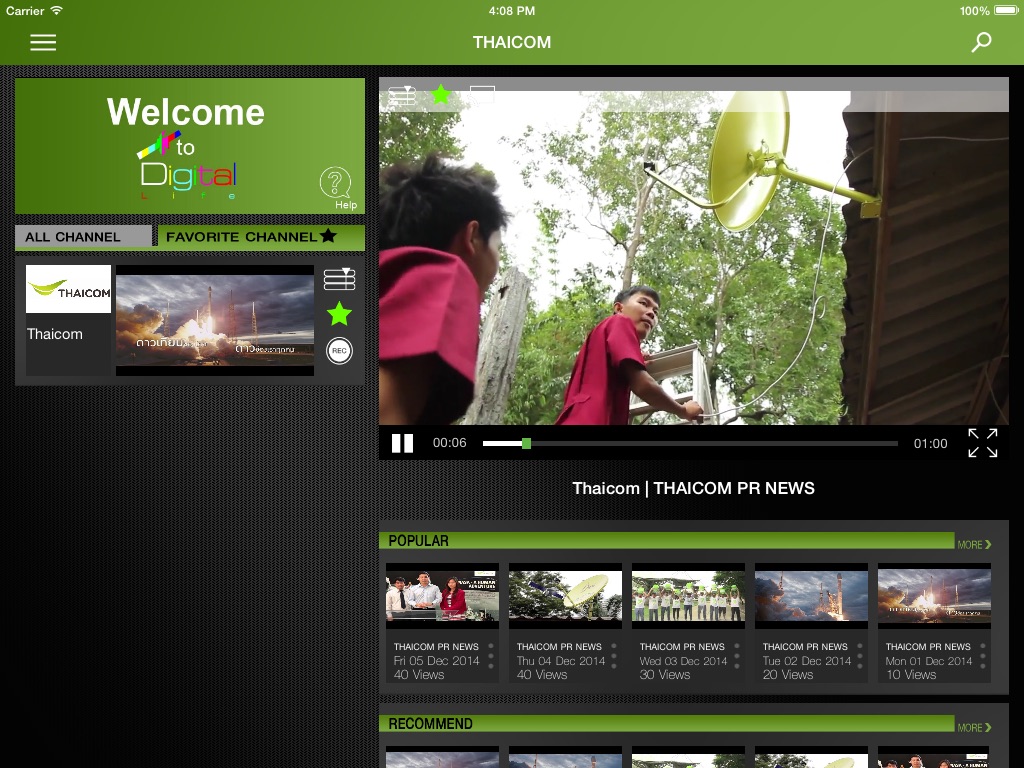
Task: Pause the playing video
Action: tap(402, 443)
